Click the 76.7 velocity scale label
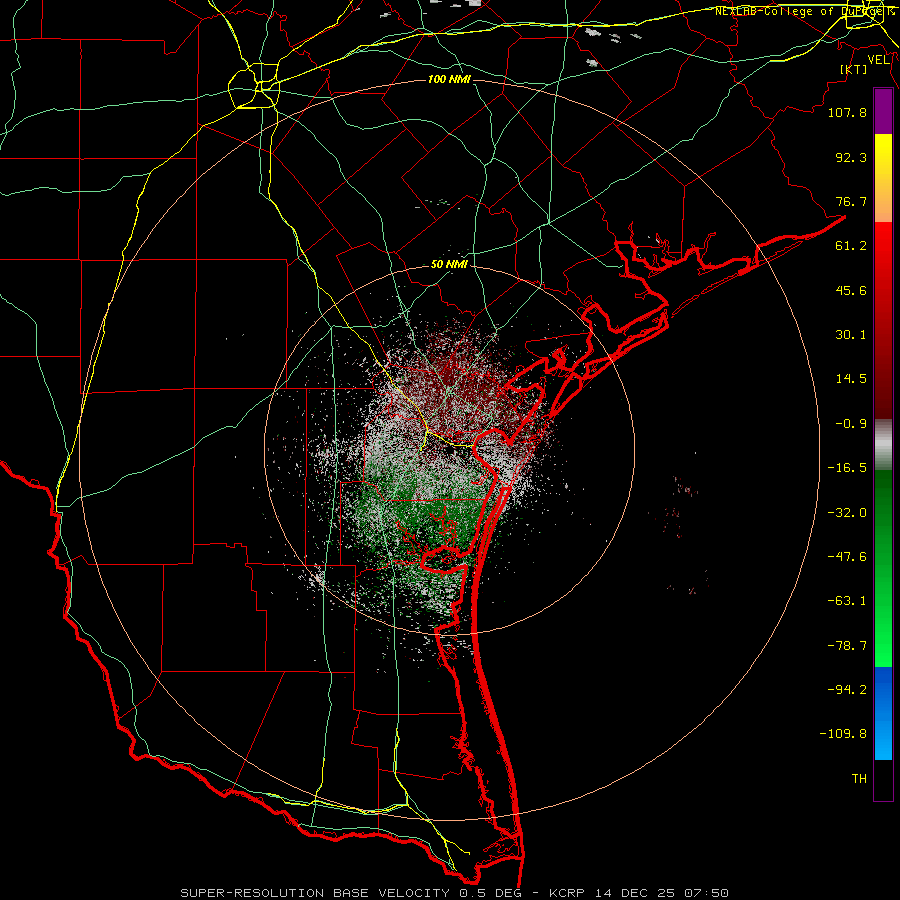The image size is (900, 900). click(x=851, y=201)
